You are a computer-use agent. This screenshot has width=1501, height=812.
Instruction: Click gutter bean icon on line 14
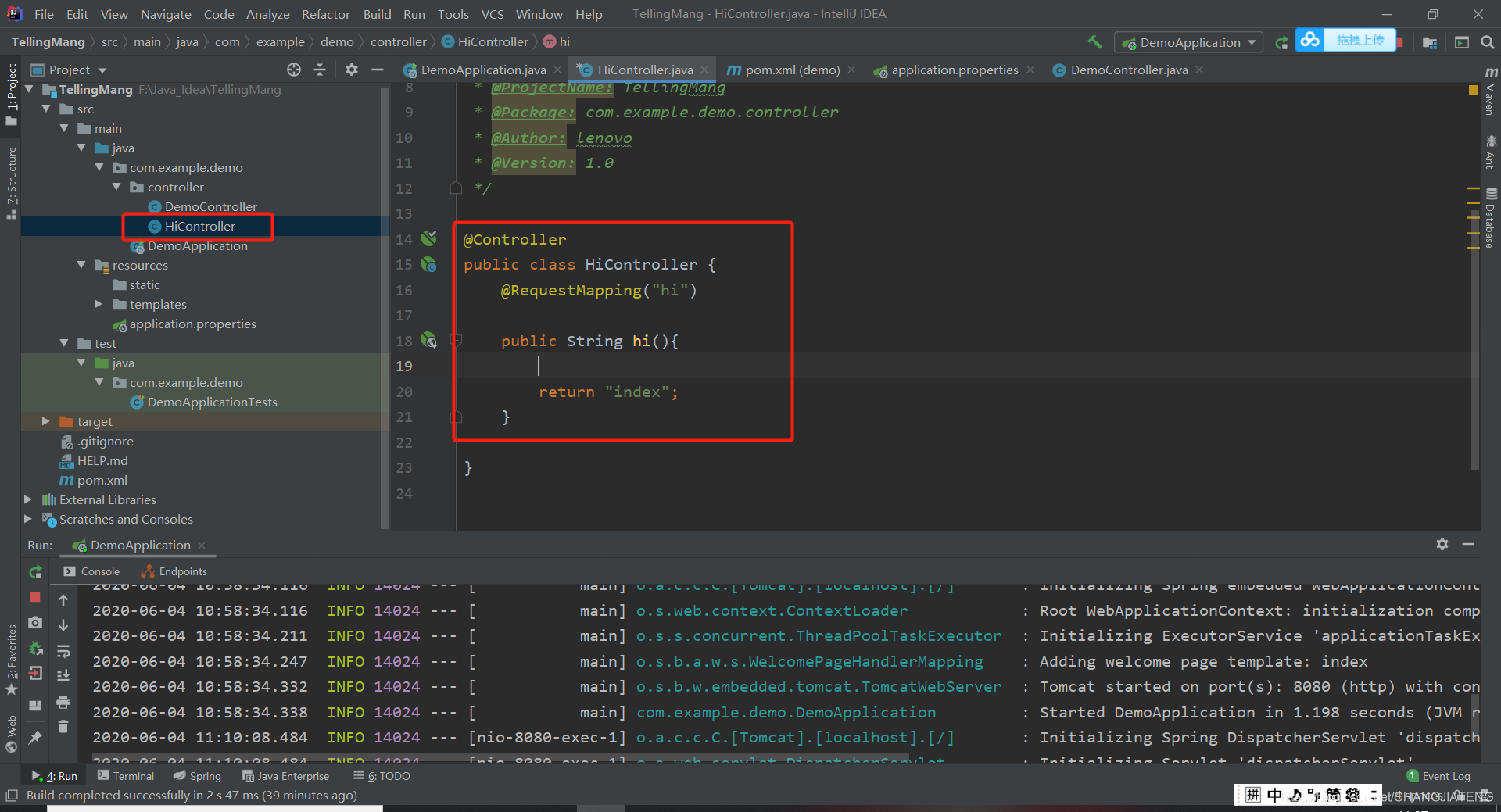point(428,238)
